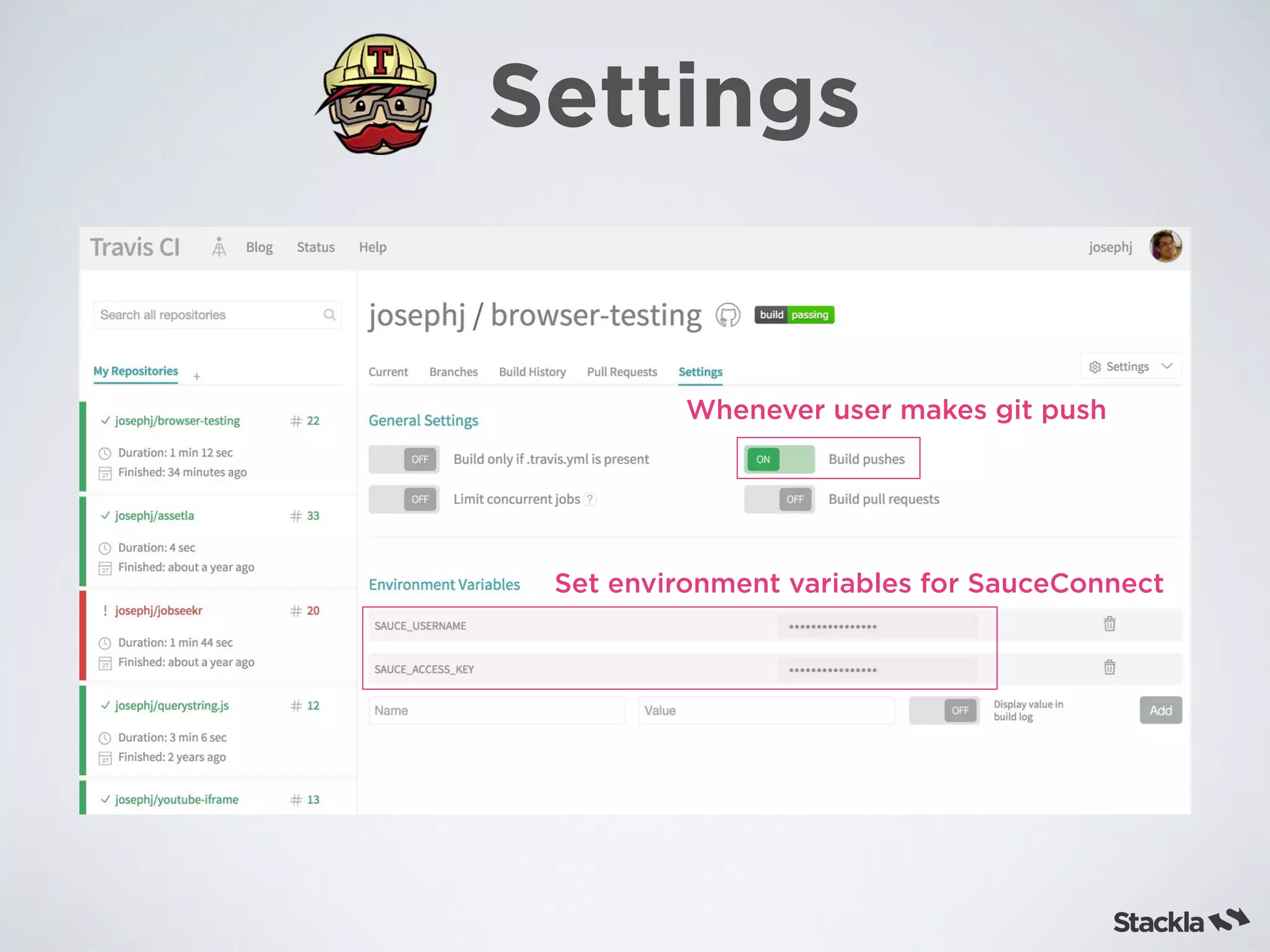The image size is (1270, 952).
Task: Toggle Limit concurrent jobs switch
Action: click(404, 499)
